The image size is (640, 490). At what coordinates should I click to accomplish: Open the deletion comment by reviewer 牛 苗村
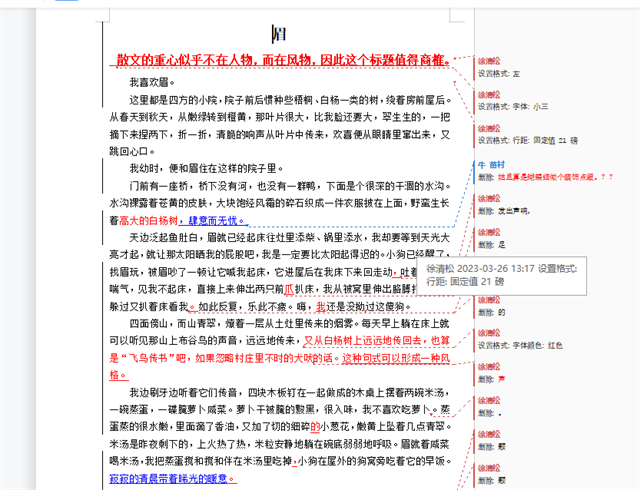click(545, 171)
